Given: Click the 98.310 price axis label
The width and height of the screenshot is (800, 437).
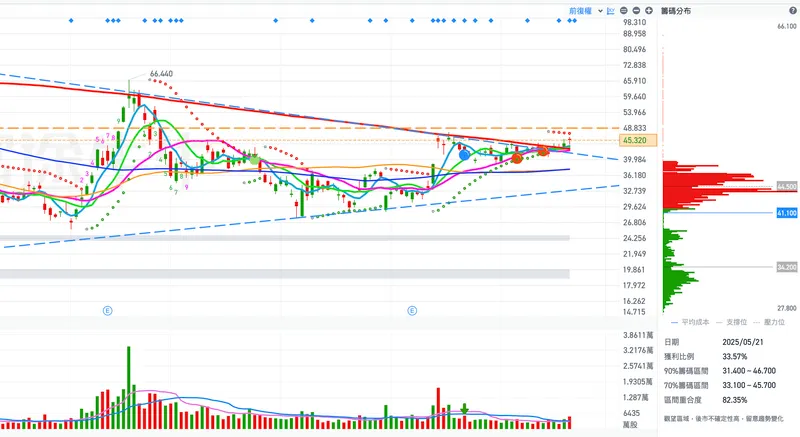Looking at the screenshot, I should coord(635,22).
